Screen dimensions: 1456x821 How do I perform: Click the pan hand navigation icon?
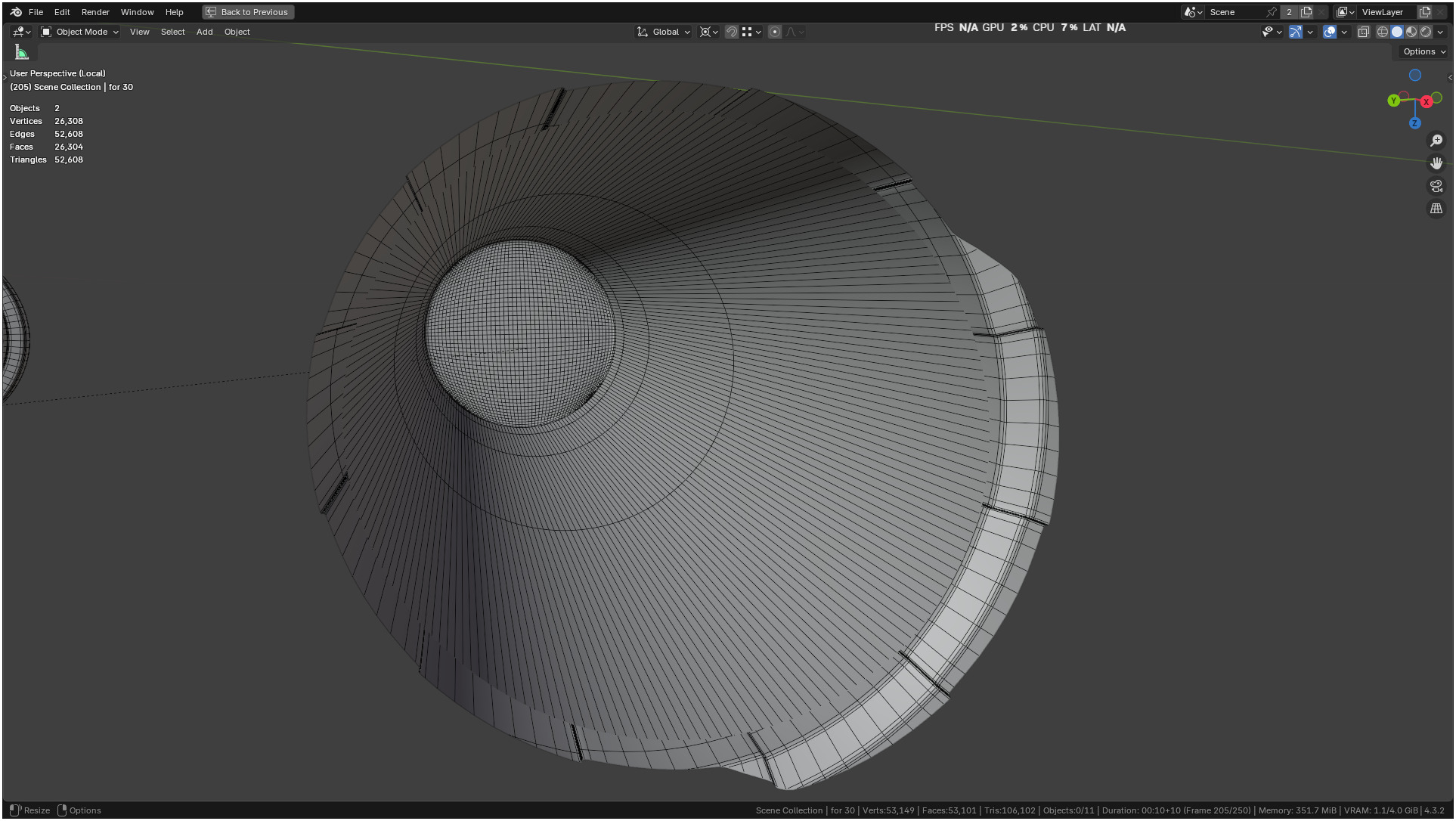(x=1436, y=163)
